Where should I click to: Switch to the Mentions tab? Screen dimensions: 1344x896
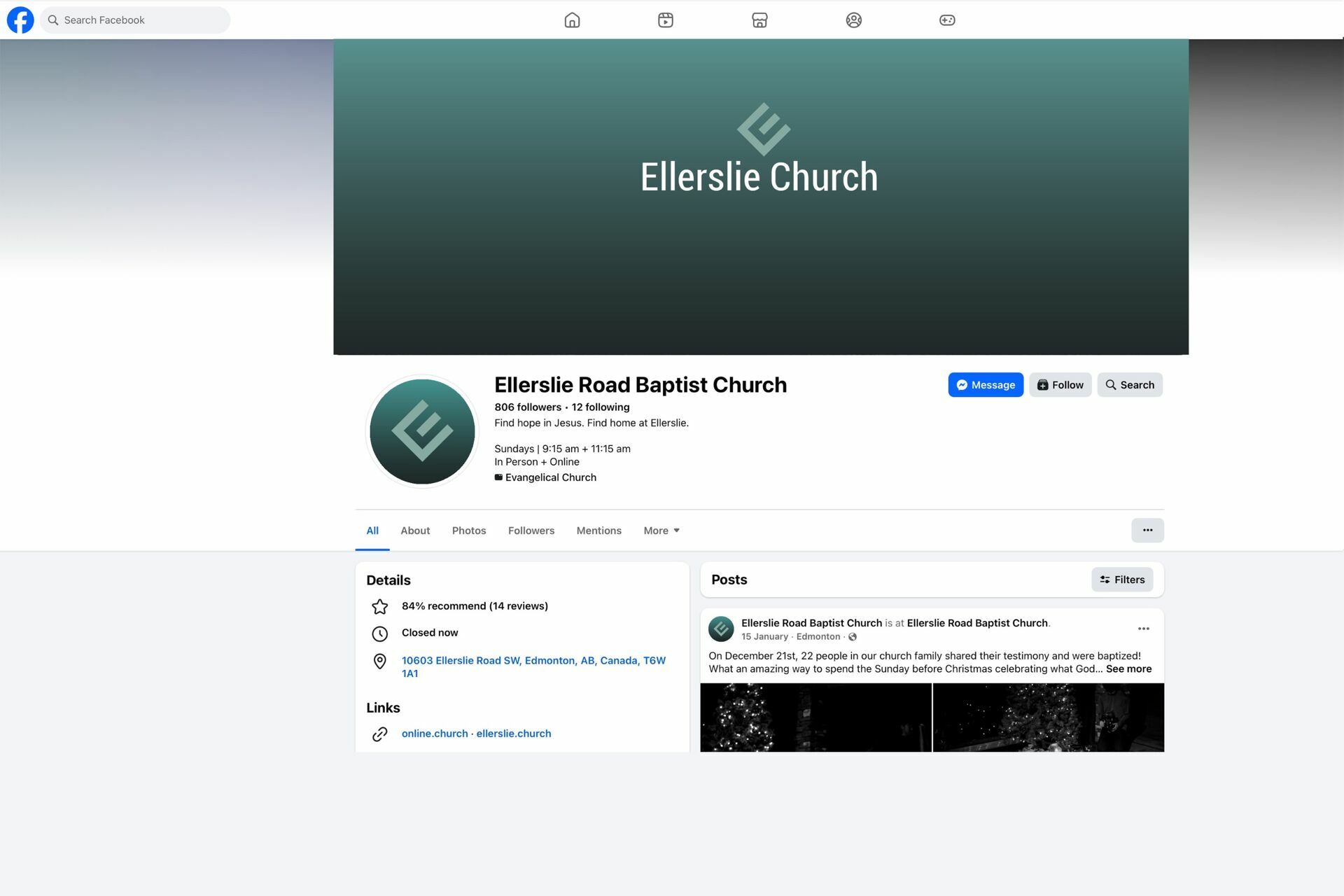599,531
